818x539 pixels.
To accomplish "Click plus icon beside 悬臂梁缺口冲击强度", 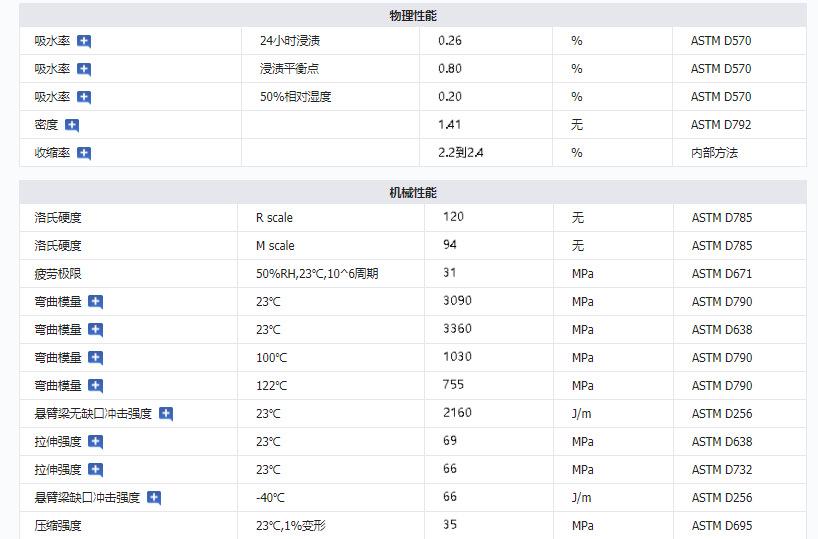I will coord(154,497).
